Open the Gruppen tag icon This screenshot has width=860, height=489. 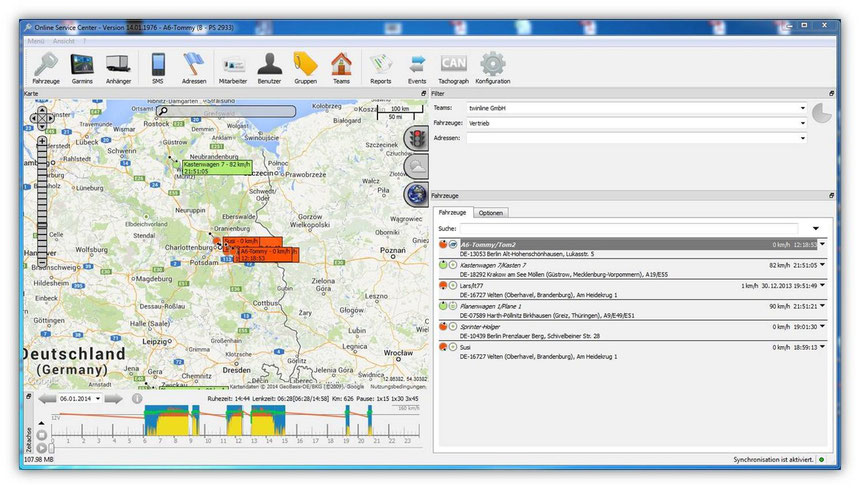tap(305, 69)
